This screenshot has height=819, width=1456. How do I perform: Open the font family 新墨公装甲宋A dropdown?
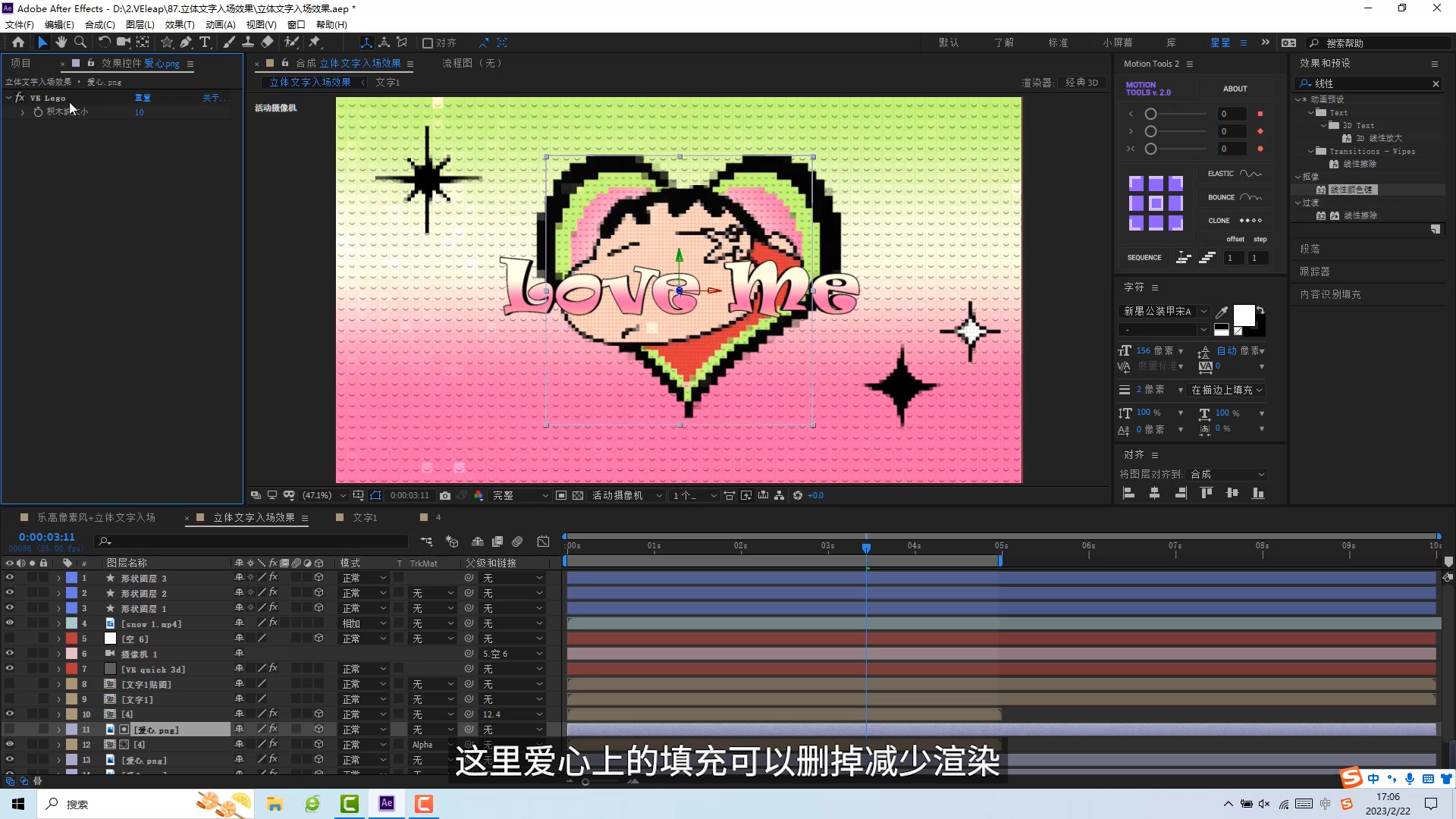coord(1164,312)
